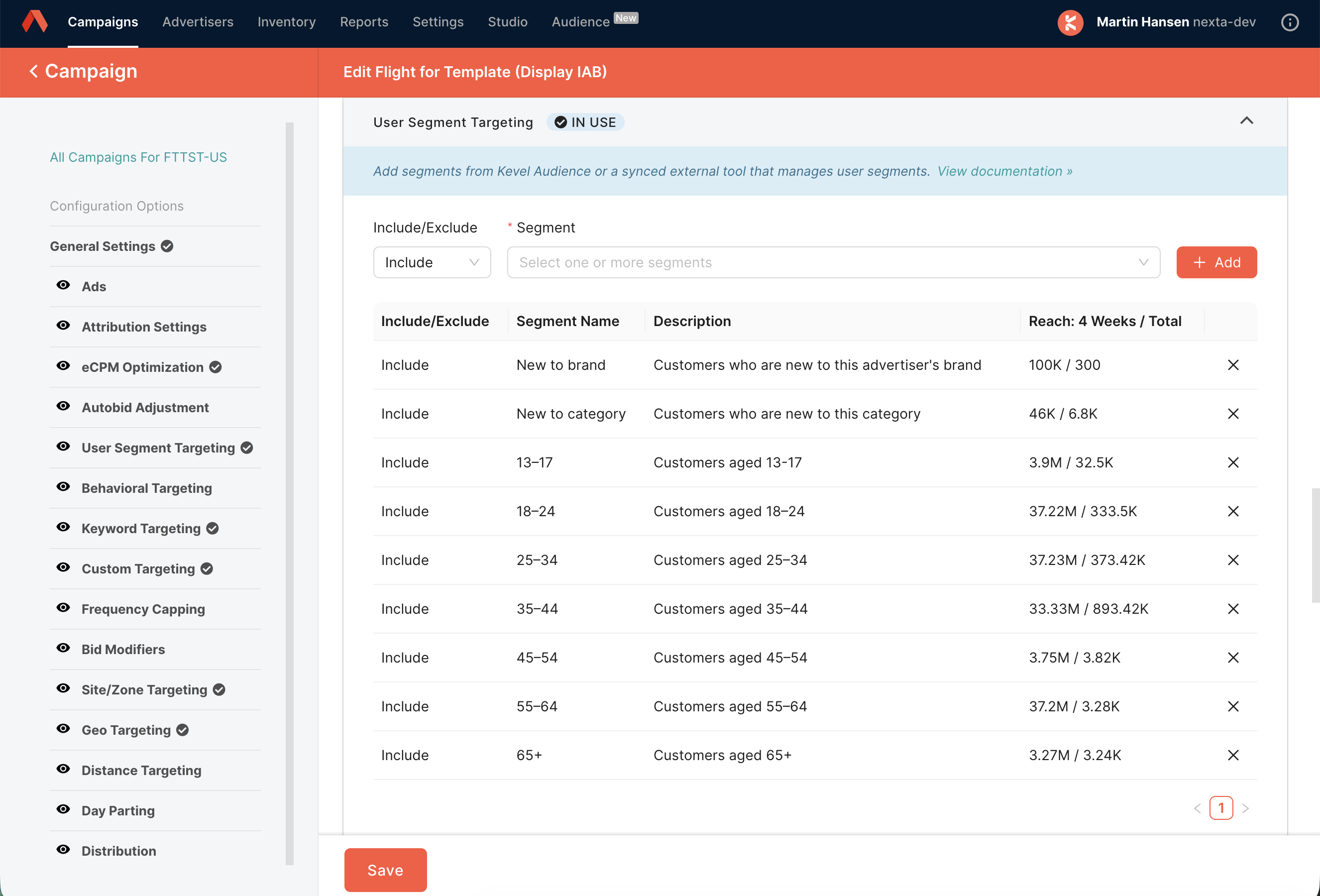Collapse the User Segment Targeting section

pos(1246,121)
